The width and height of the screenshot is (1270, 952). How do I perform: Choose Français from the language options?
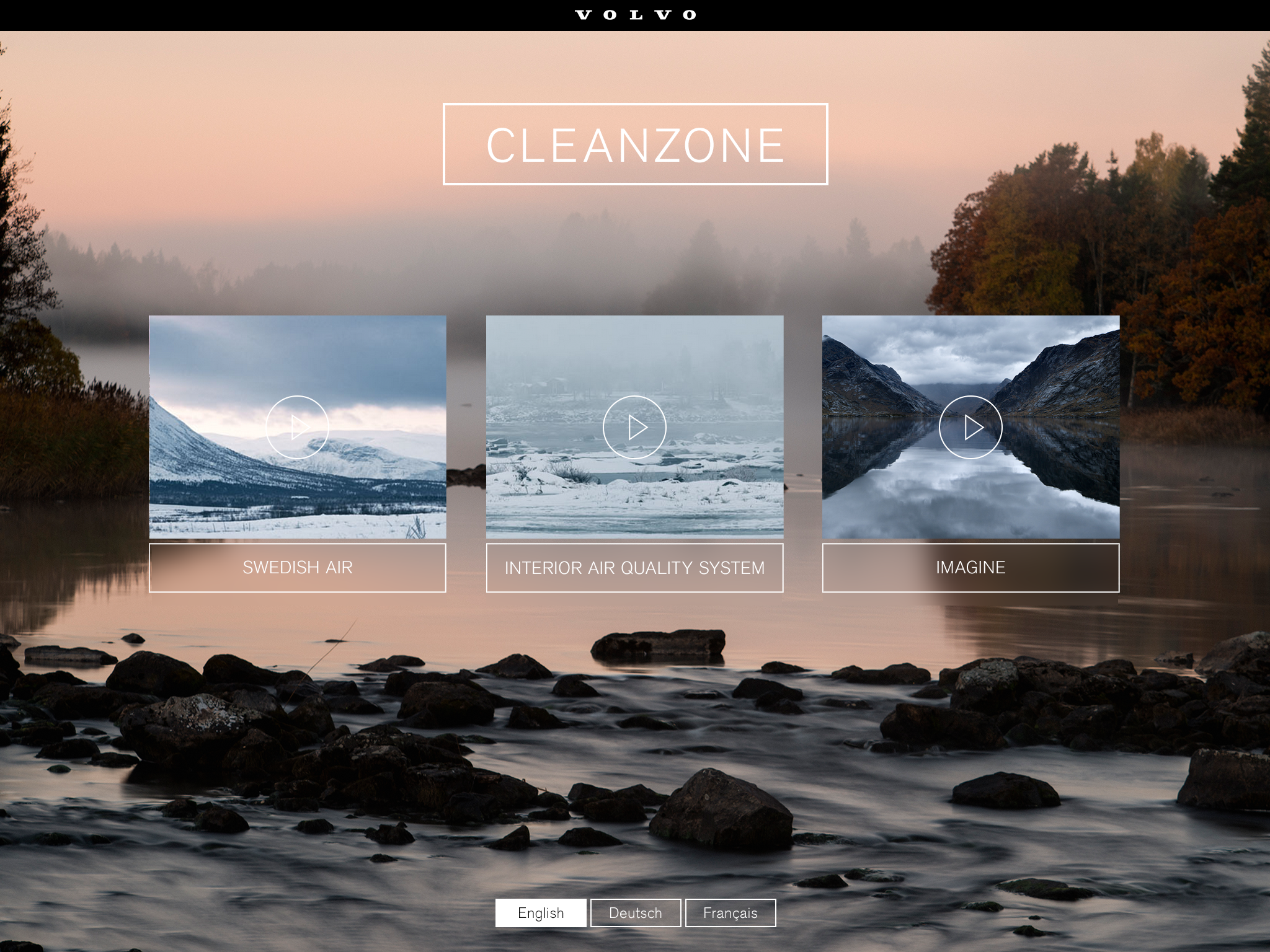click(x=730, y=913)
